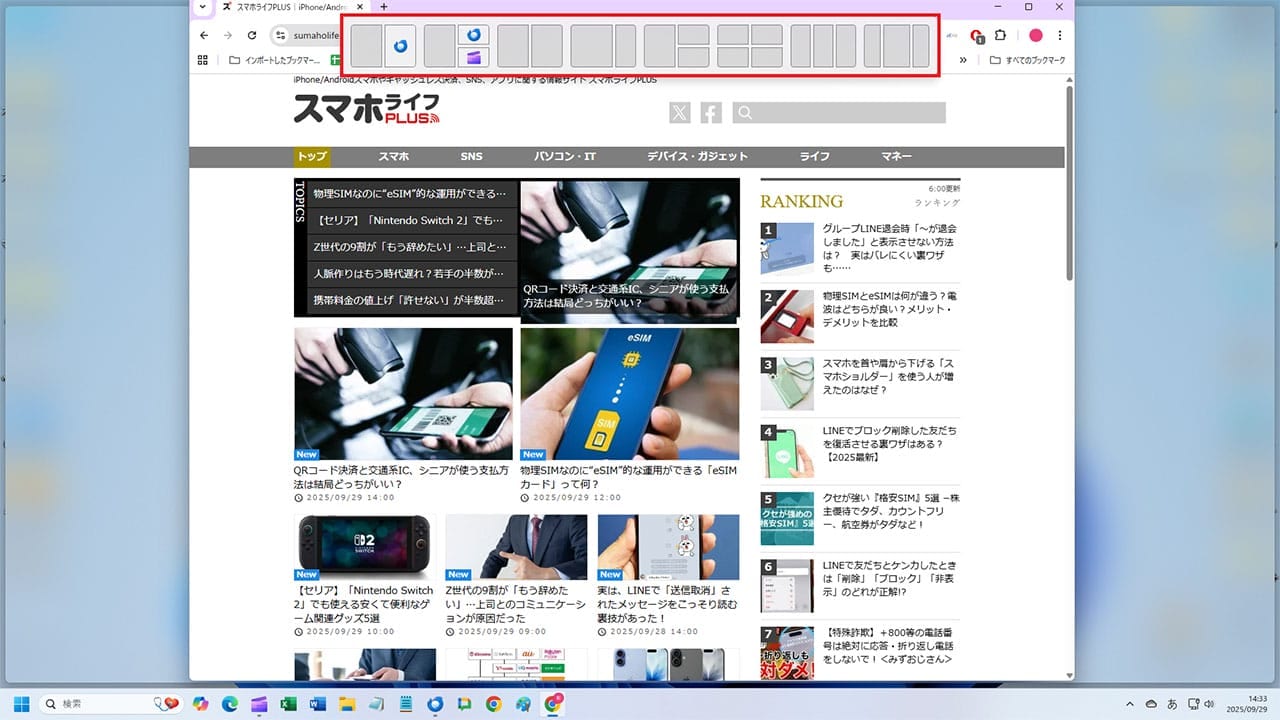Open Microsoft Edge from the taskbar
The height and width of the screenshot is (720, 1280).
[229, 704]
